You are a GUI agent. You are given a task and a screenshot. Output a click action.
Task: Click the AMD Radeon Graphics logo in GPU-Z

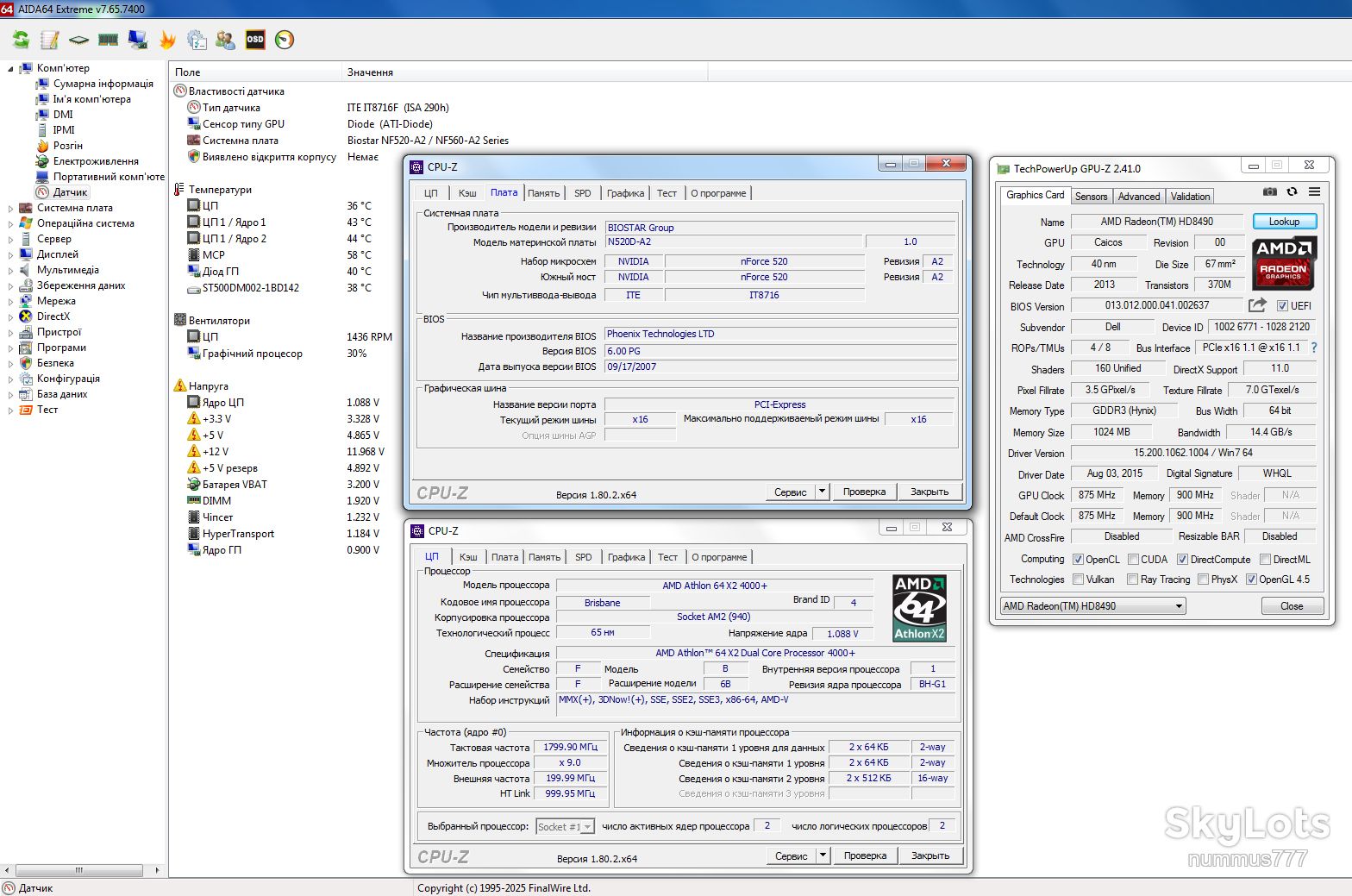(x=1284, y=264)
